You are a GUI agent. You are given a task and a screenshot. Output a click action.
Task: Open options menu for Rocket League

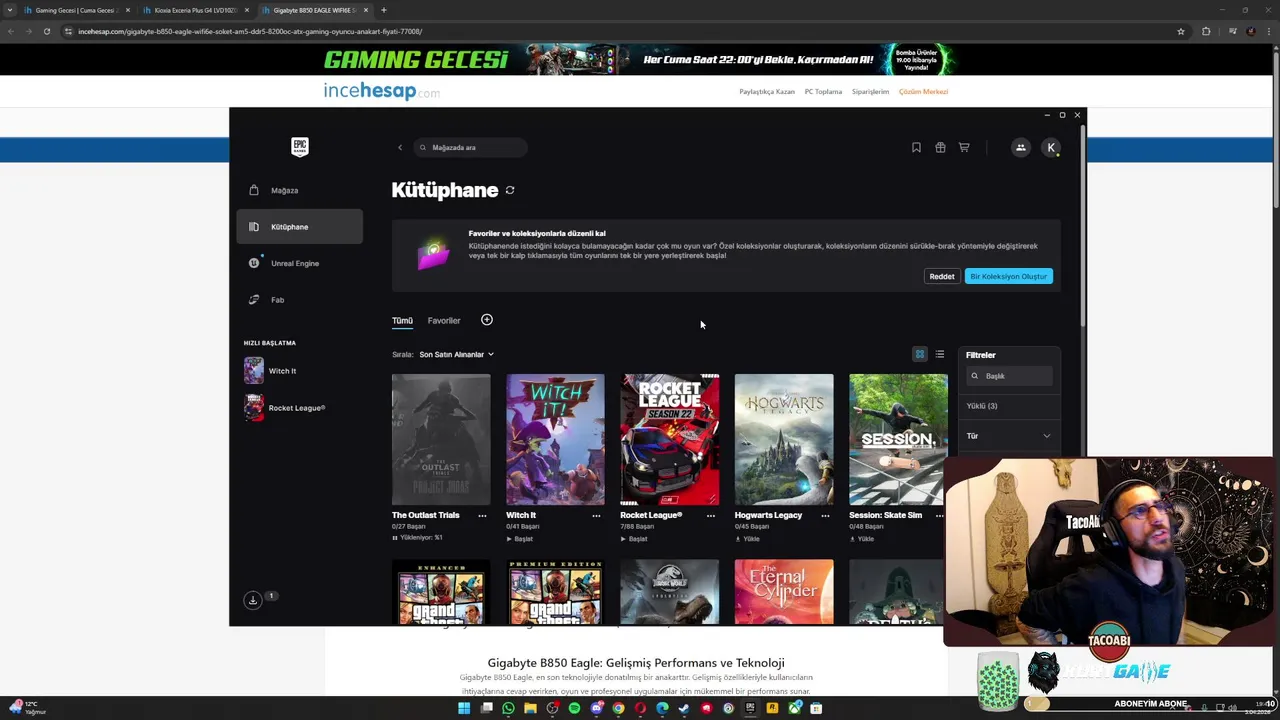click(x=711, y=516)
